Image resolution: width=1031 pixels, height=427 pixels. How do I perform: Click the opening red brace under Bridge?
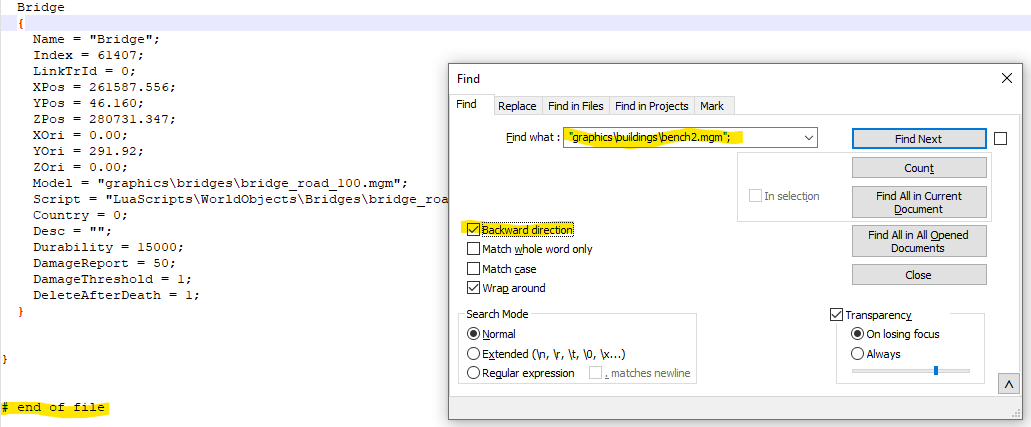(21, 23)
